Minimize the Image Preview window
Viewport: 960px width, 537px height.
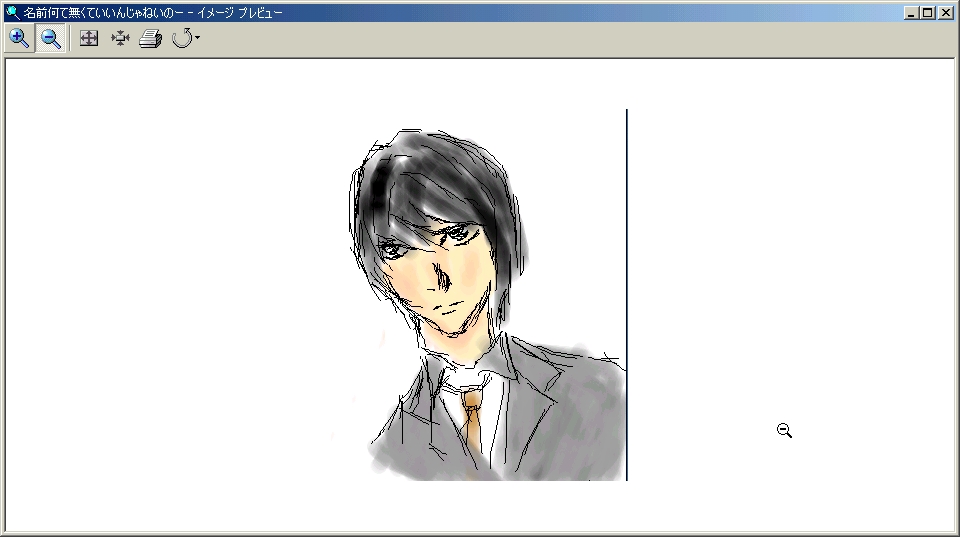(911, 13)
